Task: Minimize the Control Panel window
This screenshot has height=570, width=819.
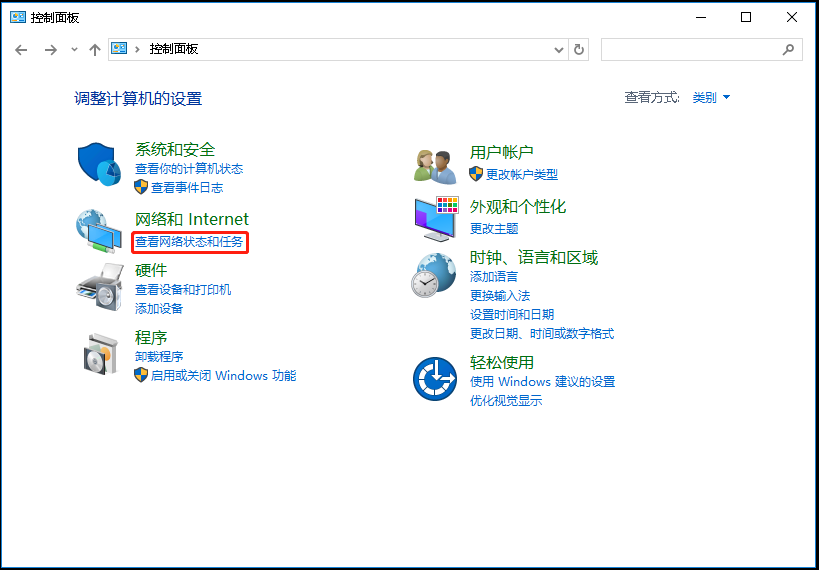Action: coord(700,17)
